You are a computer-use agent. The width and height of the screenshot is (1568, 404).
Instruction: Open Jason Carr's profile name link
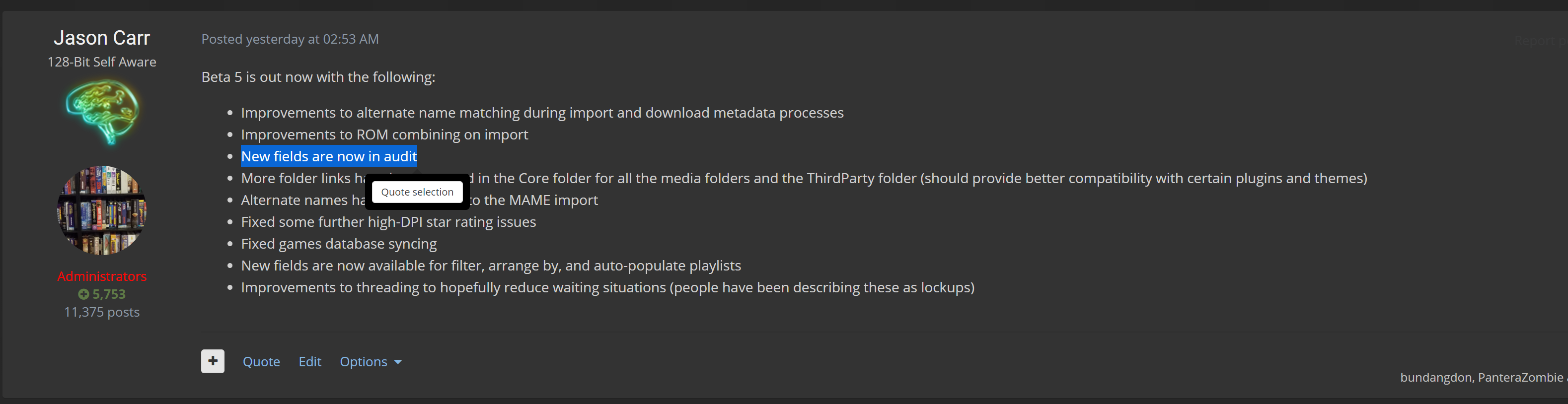click(x=102, y=38)
